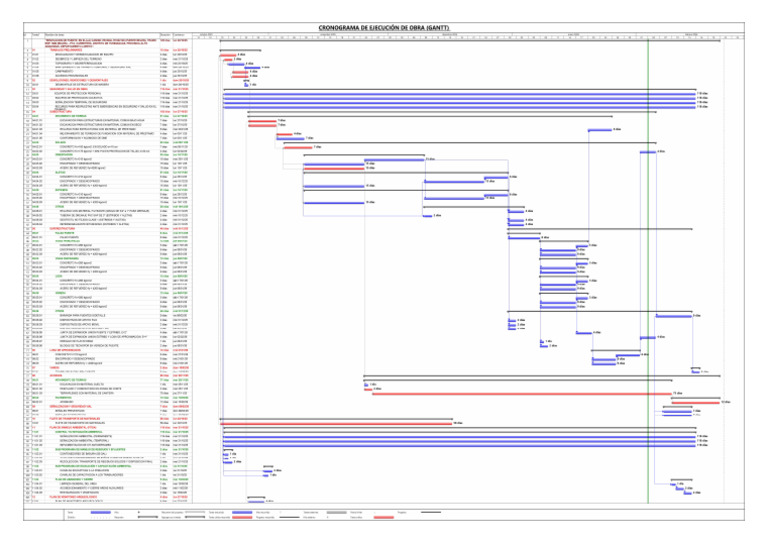This screenshot has height=543, width=768.
Task: Select the 'TRABAJOS PRELIMINARES' summary row
Action: [x=108, y=50]
